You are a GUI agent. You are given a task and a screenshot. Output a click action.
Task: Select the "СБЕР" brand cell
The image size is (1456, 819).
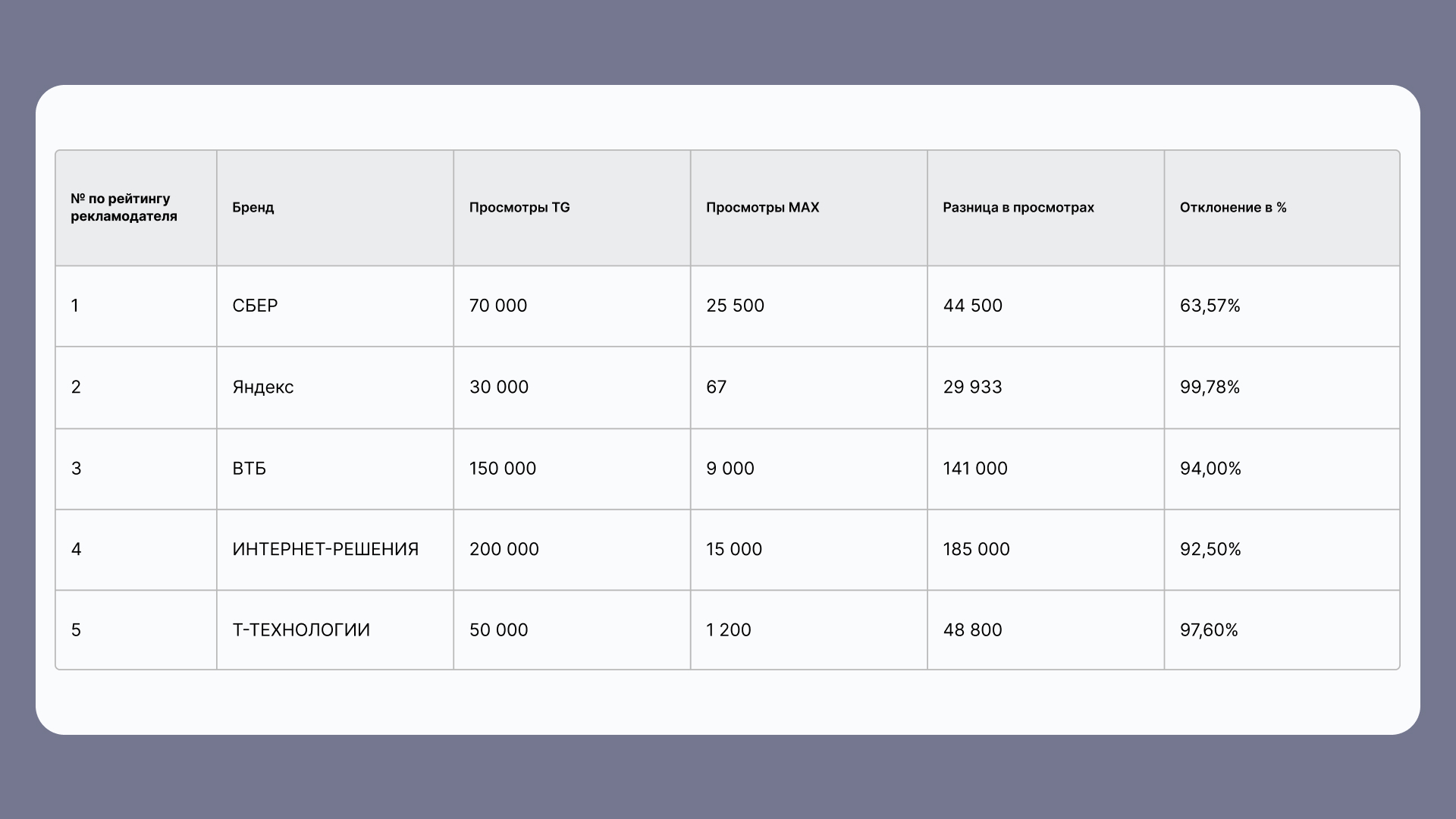tap(255, 306)
